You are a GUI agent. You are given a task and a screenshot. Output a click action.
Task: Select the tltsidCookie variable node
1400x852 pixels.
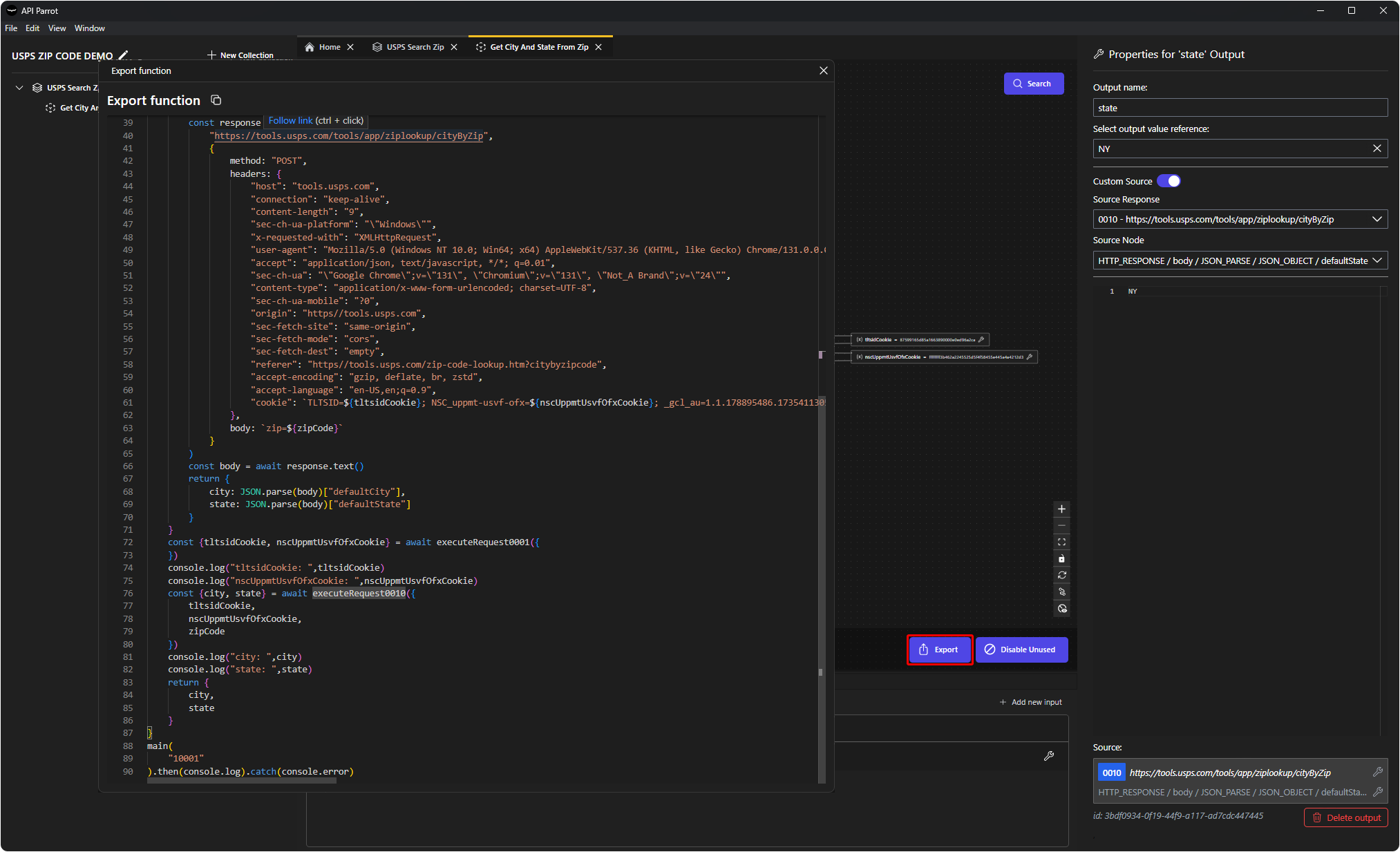point(920,340)
